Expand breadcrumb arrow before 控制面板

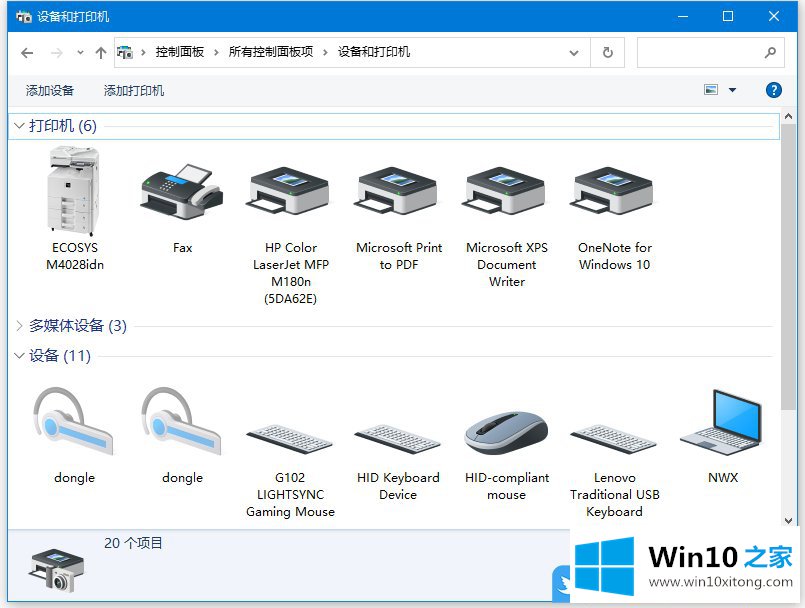143,52
